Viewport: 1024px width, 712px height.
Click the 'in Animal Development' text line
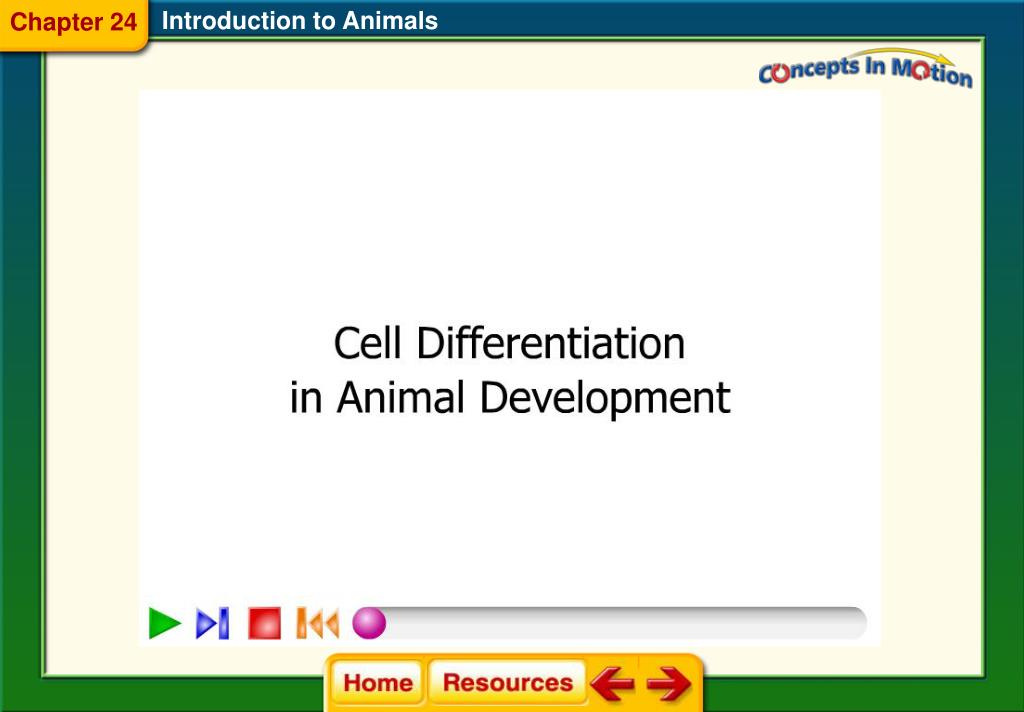pyautogui.click(x=510, y=398)
